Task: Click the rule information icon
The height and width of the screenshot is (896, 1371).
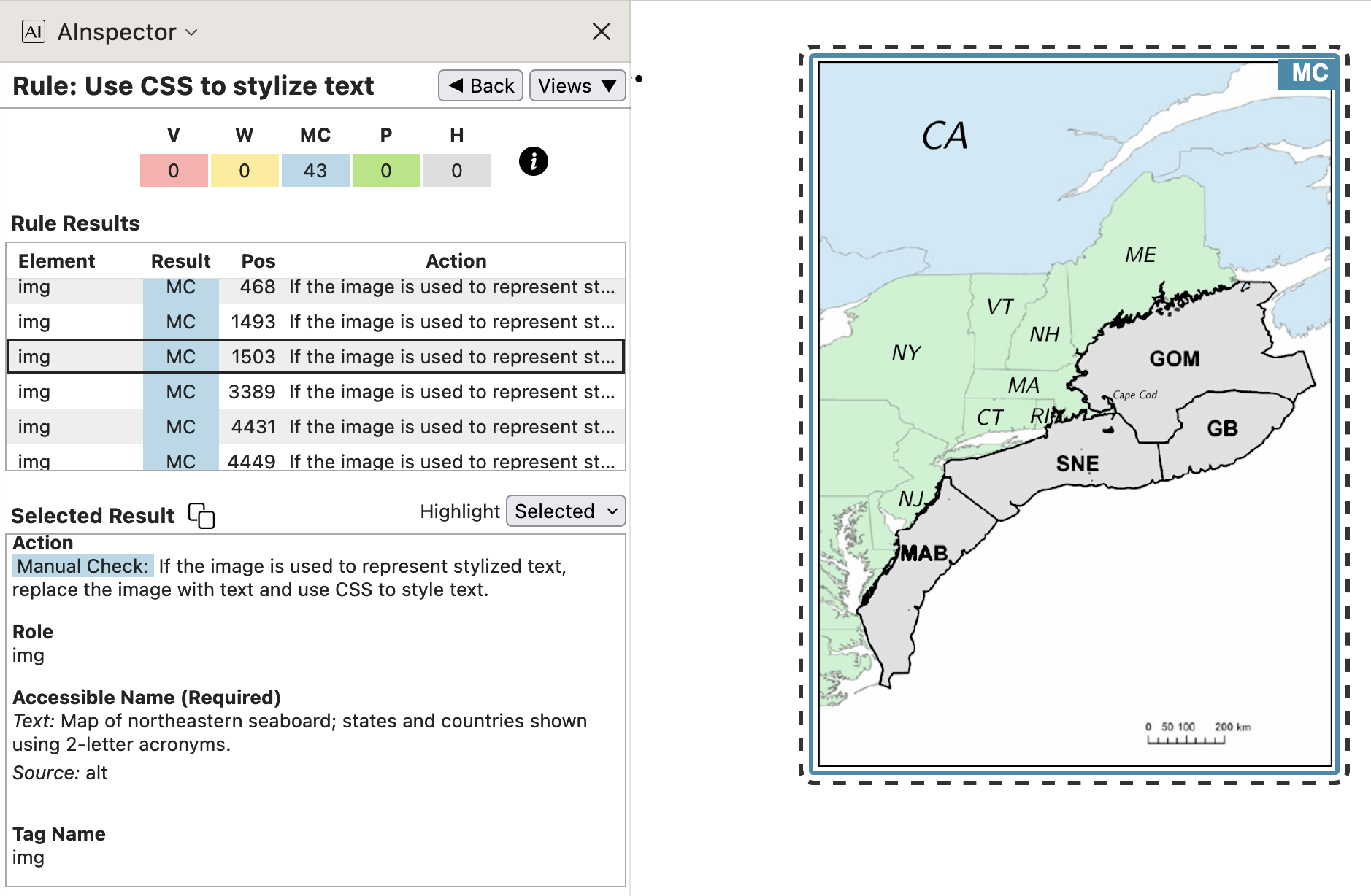Action: pyautogui.click(x=533, y=161)
